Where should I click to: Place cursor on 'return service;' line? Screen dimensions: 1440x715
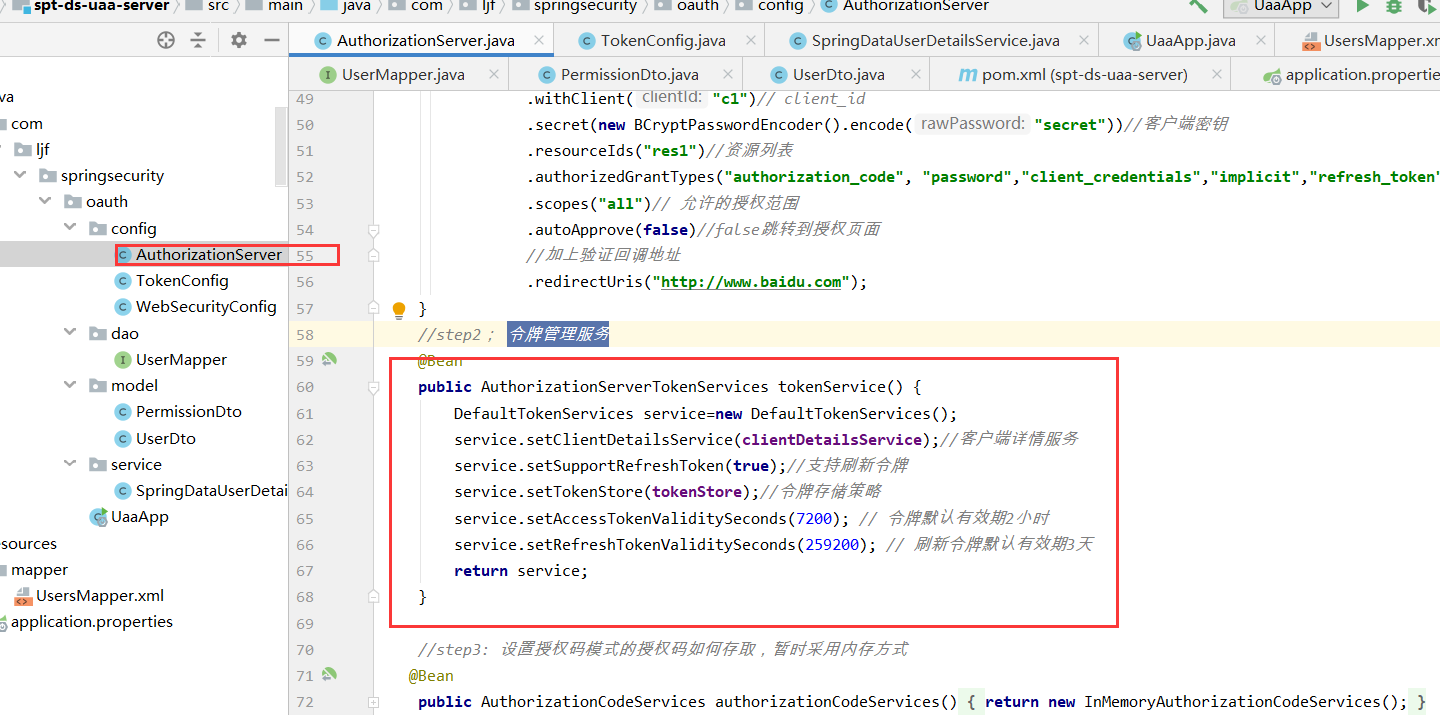point(521,570)
